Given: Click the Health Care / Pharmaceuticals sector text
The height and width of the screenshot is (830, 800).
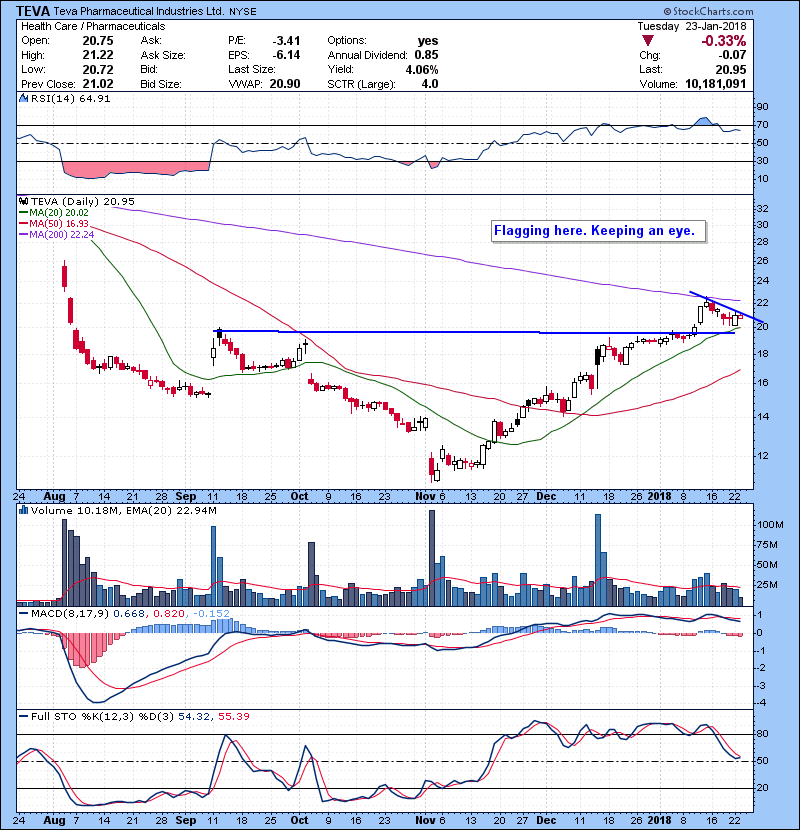Looking at the screenshot, I should (93, 26).
